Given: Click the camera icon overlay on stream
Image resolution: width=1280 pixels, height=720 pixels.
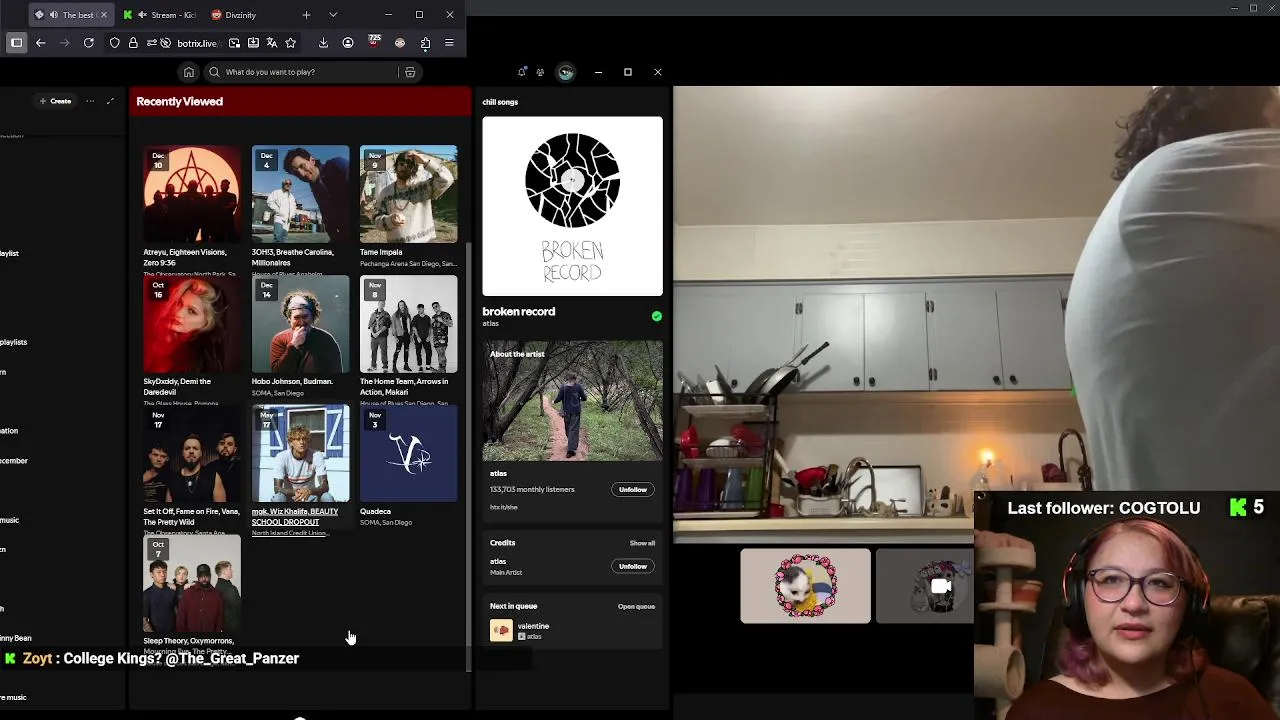Looking at the screenshot, I should click(940, 586).
